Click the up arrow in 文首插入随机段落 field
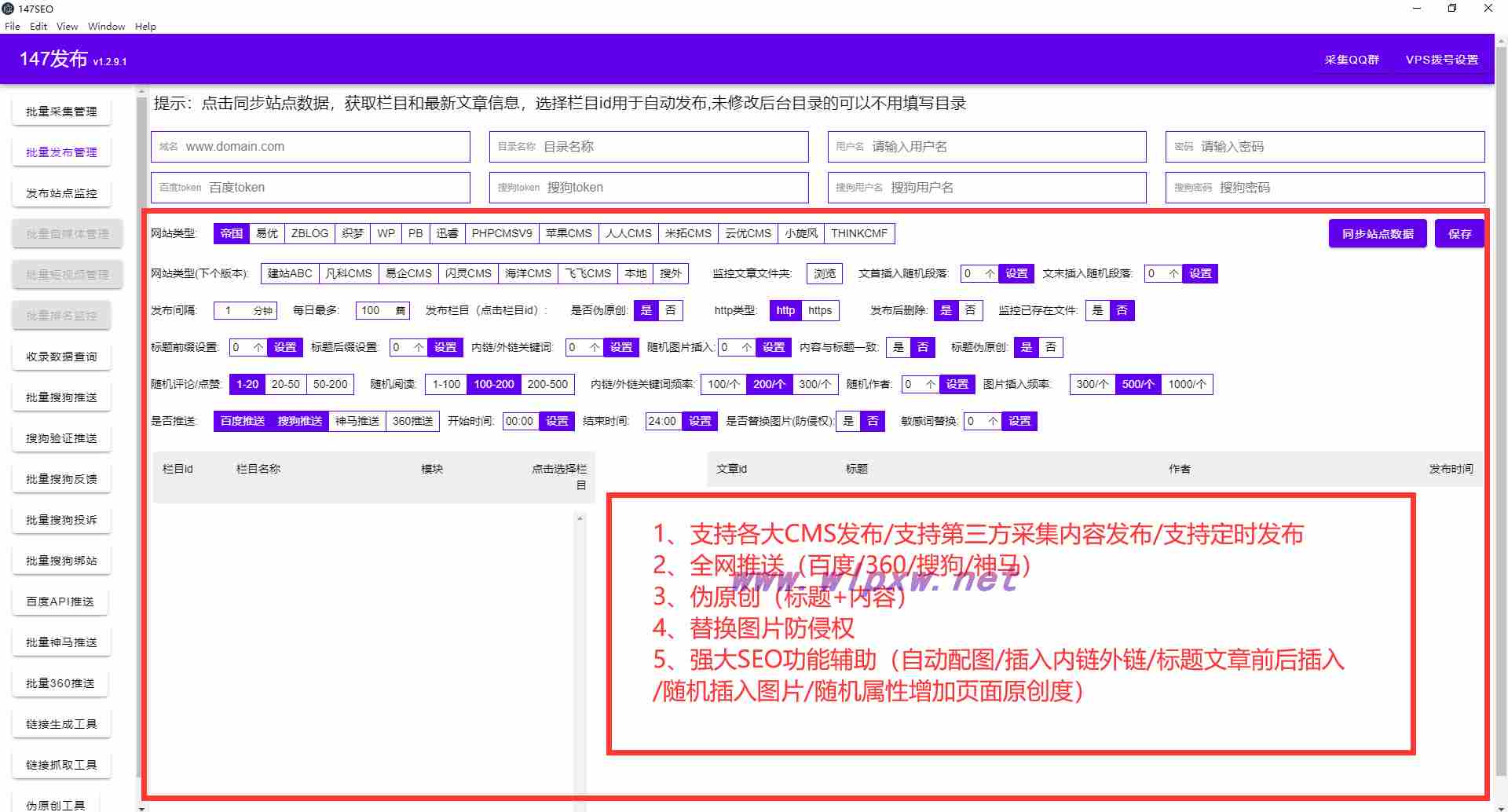Viewport: 1508px width, 812px height. pyautogui.click(x=990, y=273)
